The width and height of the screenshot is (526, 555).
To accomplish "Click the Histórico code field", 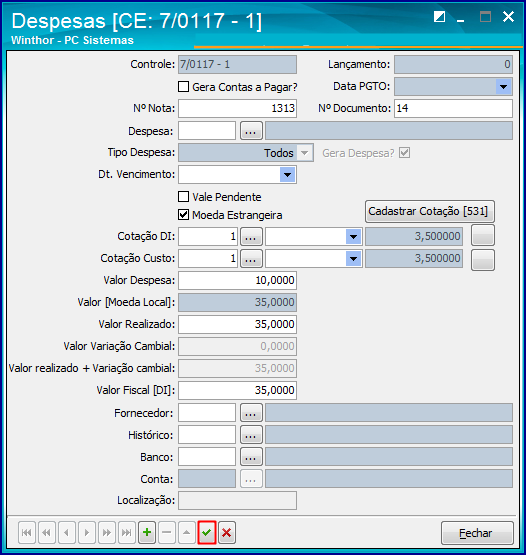I will click(x=207, y=435).
